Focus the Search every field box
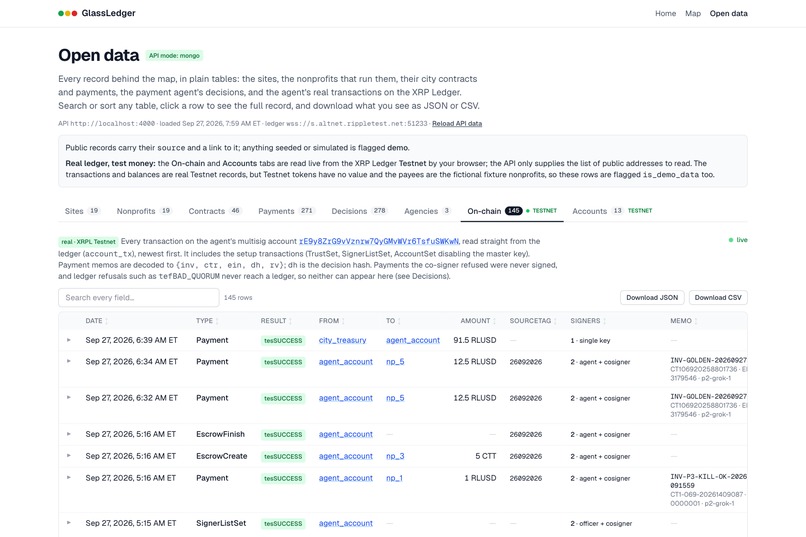The width and height of the screenshot is (806, 537). [x=139, y=298]
